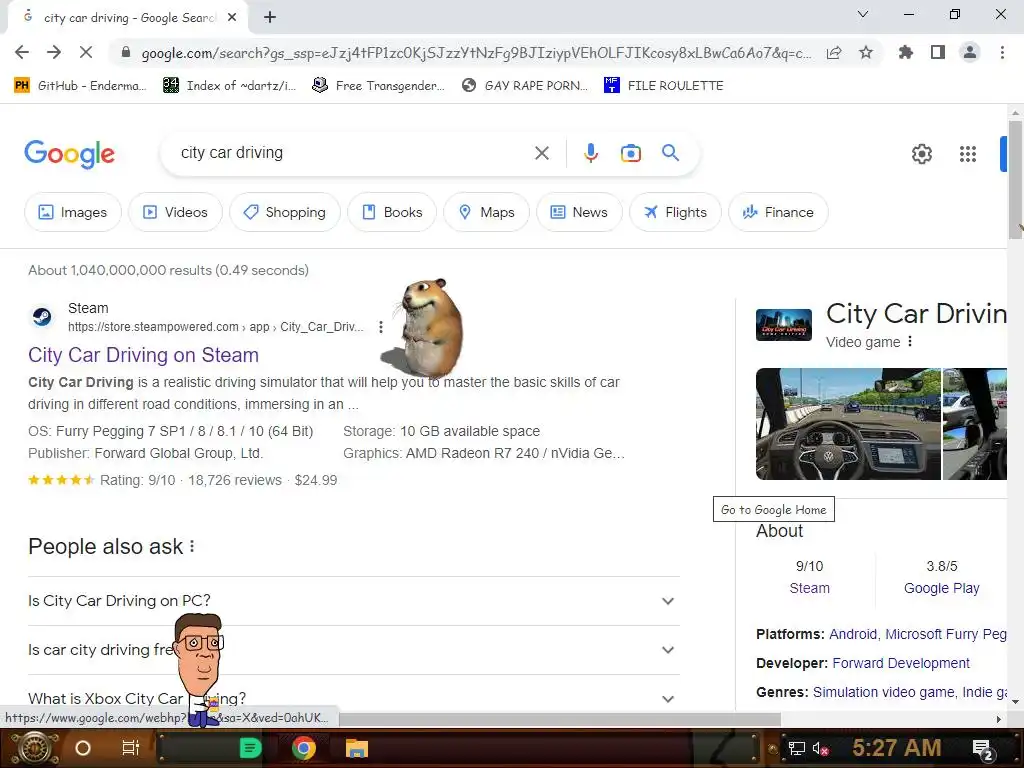Image resolution: width=1024 pixels, height=768 pixels.
Task: Click the horizontal scrollbar right arrow
Action: pyautogui.click(x=998, y=719)
